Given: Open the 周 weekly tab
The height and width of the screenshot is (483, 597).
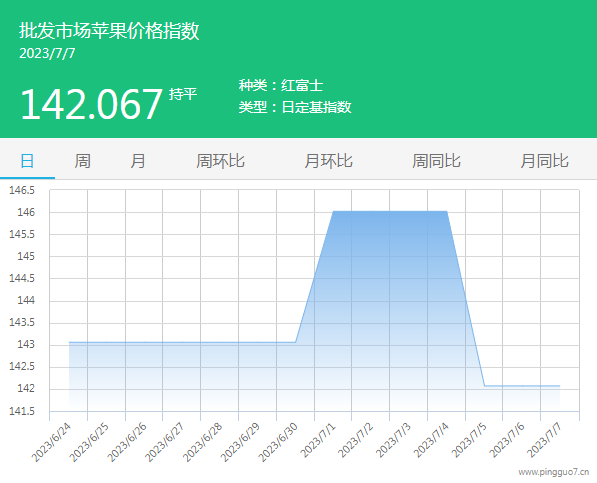Looking at the screenshot, I should 82,161.
